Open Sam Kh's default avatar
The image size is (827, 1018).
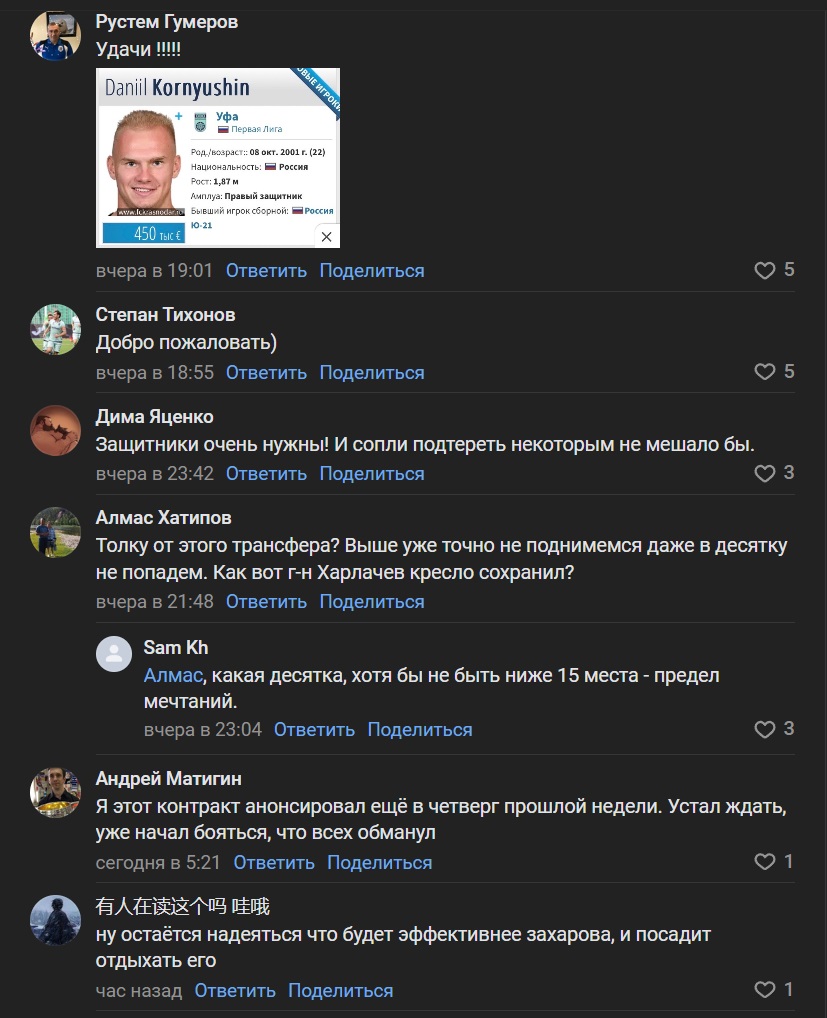click(x=114, y=654)
